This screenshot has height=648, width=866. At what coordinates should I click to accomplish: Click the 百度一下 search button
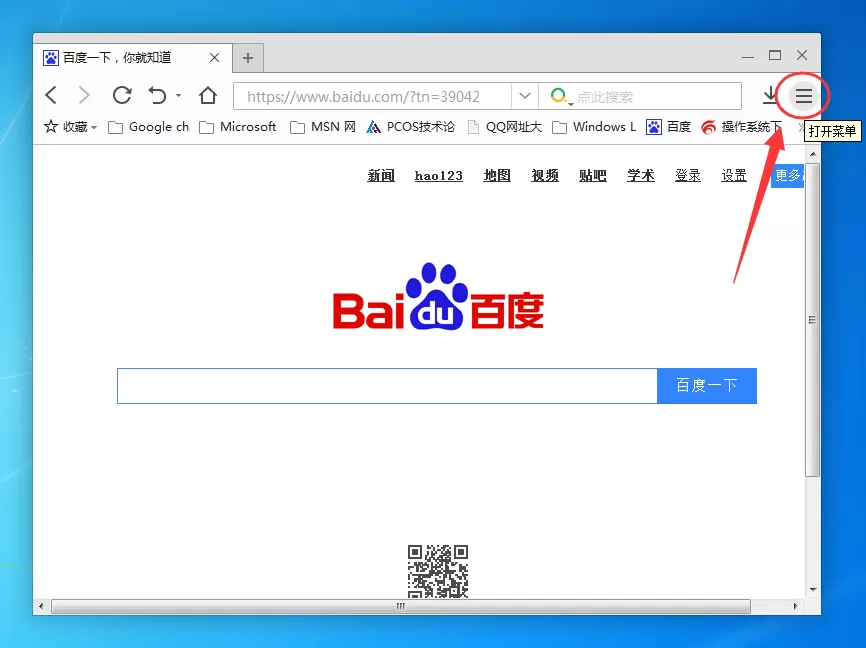[x=707, y=386]
